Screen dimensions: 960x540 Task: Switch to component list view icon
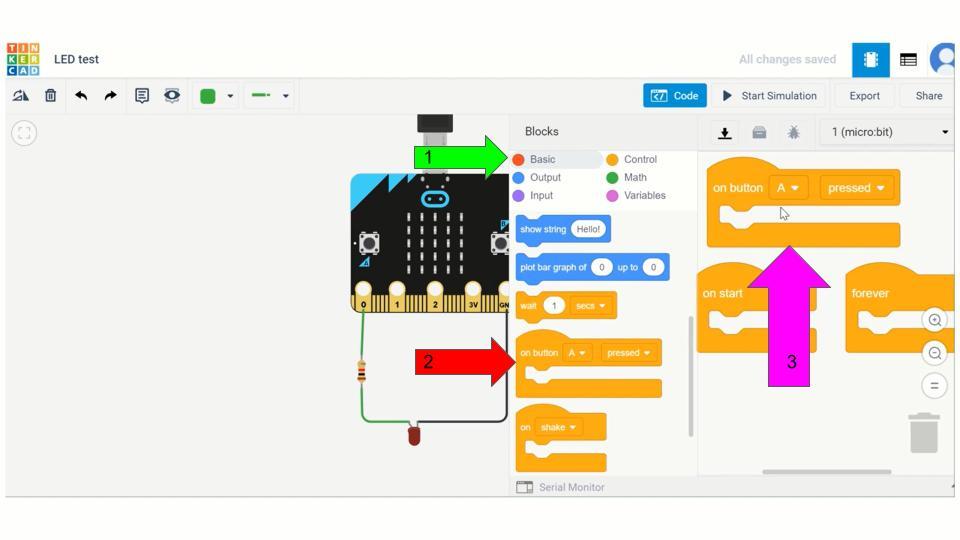pyautogui.click(x=909, y=59)
